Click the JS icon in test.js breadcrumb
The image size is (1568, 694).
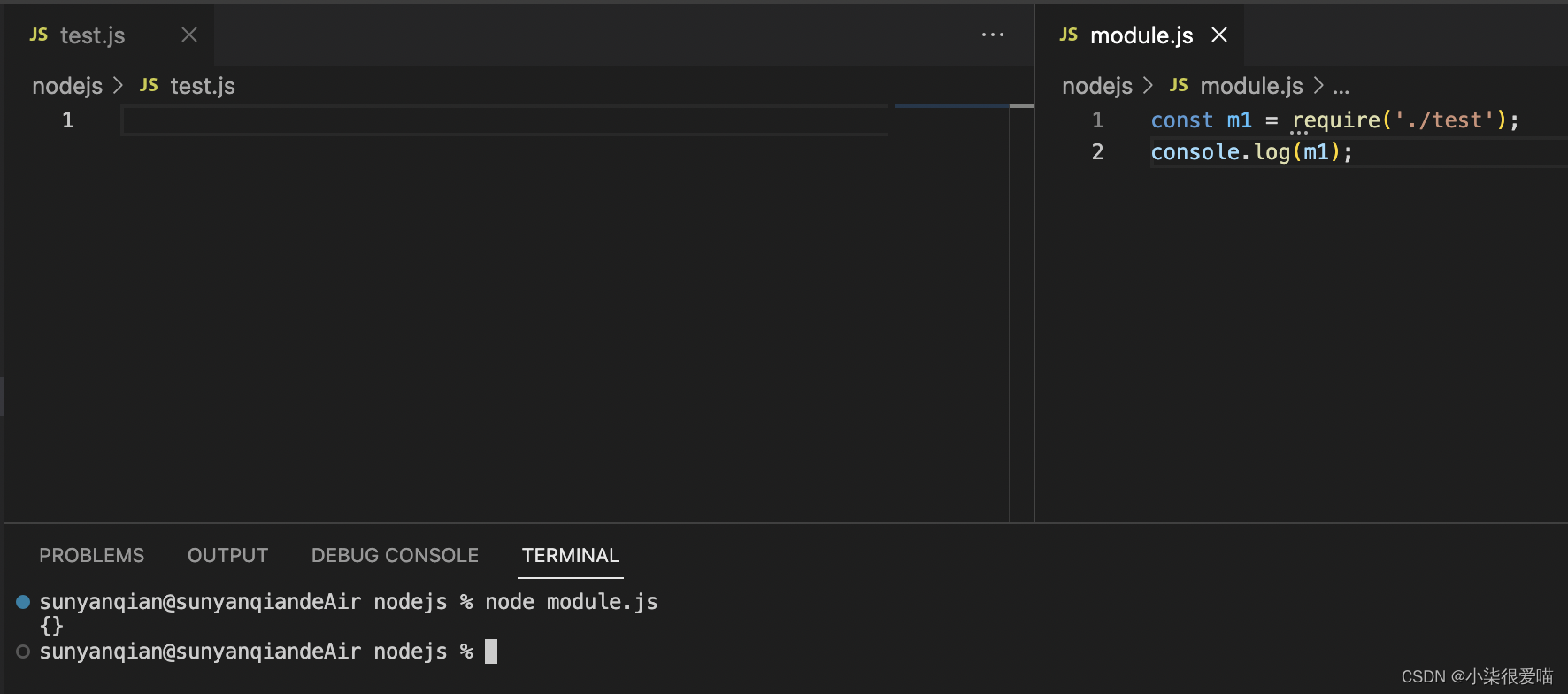[149, 85]
